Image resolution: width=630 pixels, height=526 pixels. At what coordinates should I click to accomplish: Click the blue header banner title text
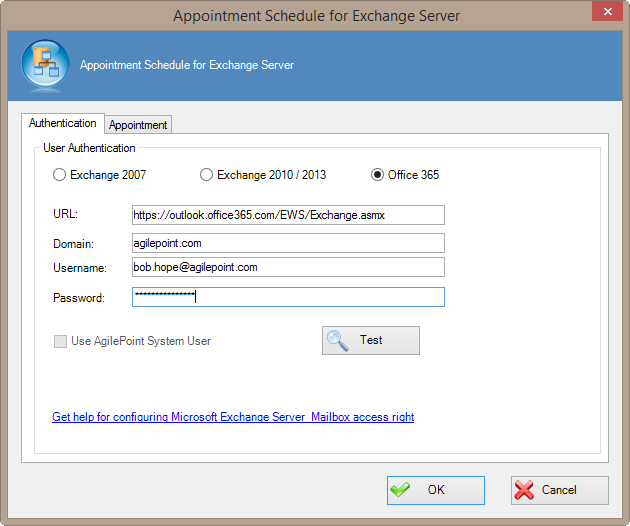[x=187, y=65]
